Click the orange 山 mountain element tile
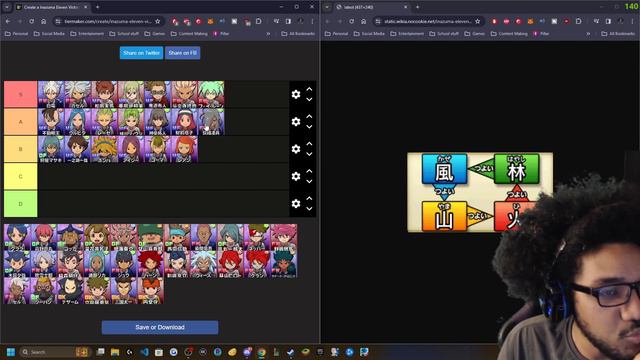This screenshot has height=360, width=640. (444, 217)
